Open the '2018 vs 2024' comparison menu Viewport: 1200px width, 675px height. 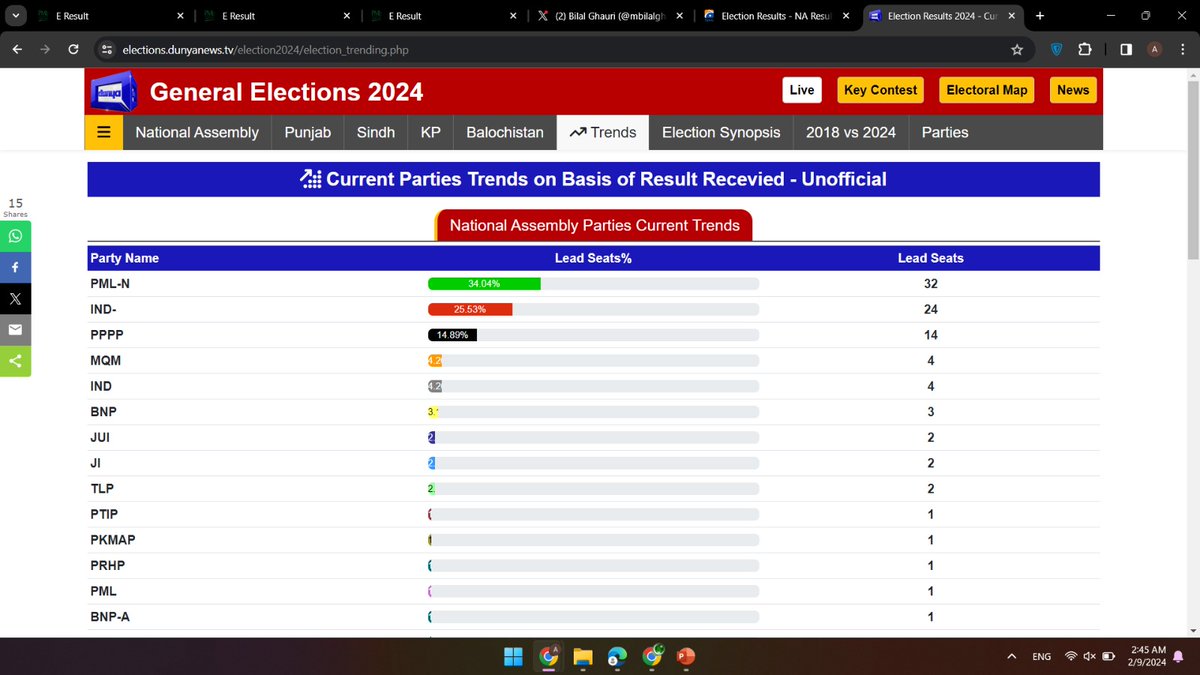coord(851,132)
